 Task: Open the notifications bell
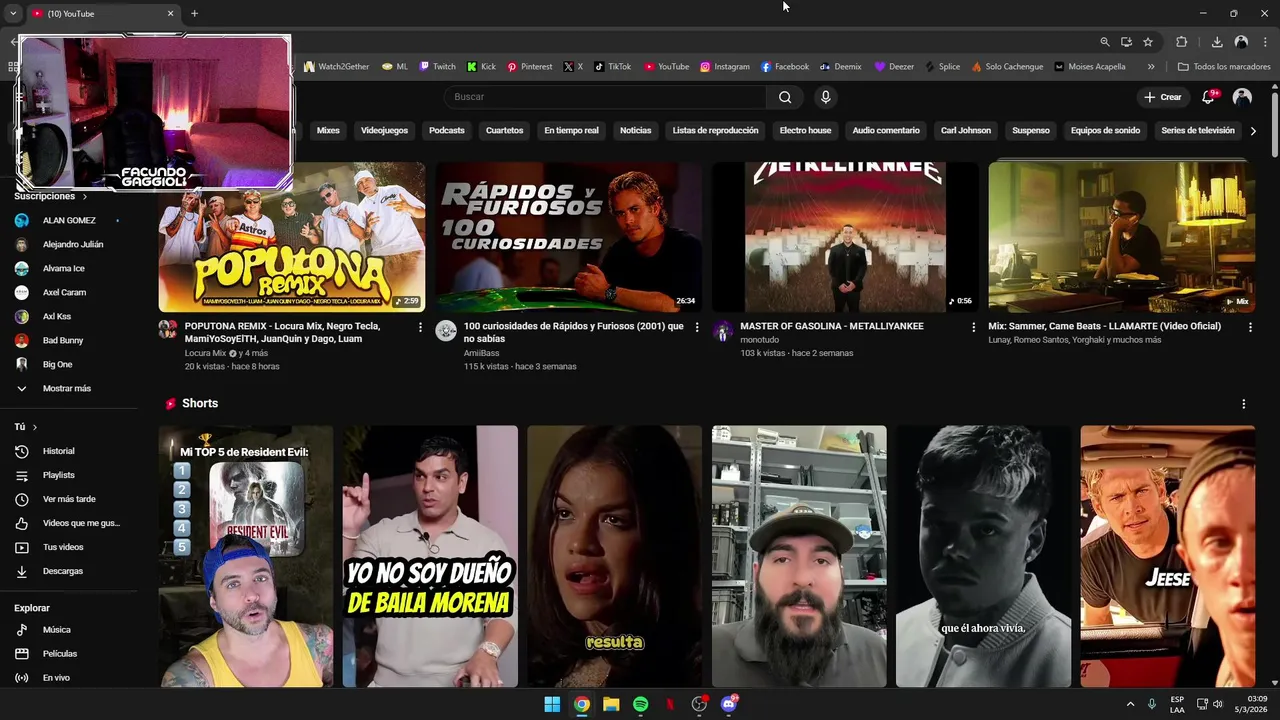point(1208,97)
